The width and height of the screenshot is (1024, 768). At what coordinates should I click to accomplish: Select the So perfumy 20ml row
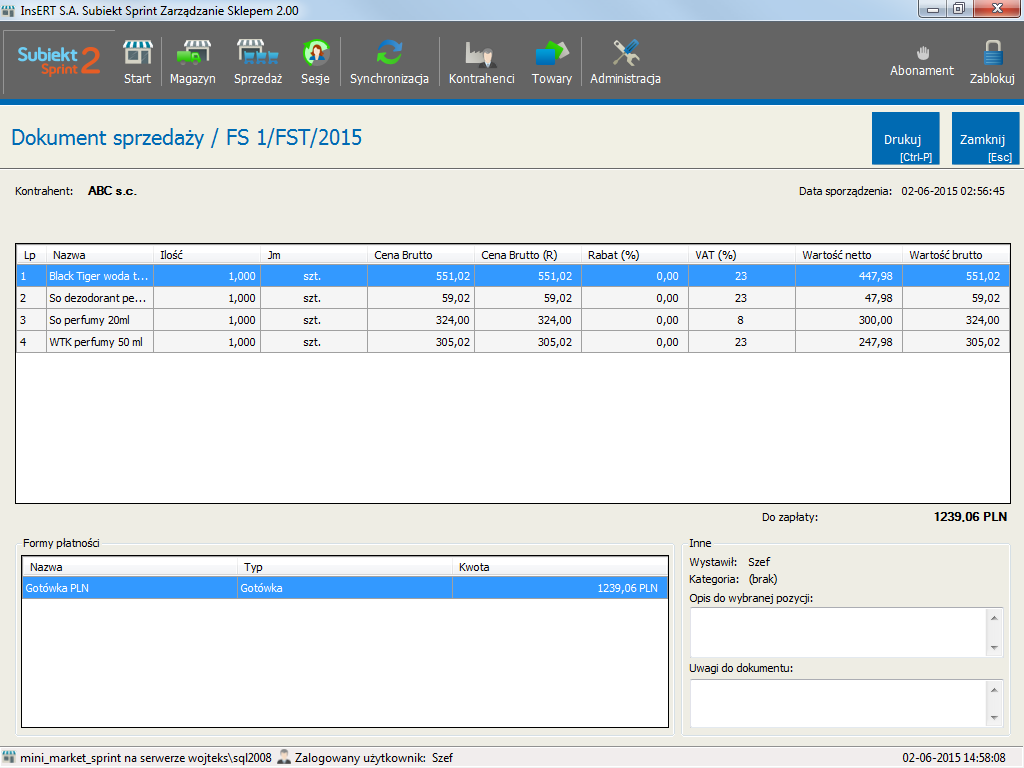[x=513, y=320]
